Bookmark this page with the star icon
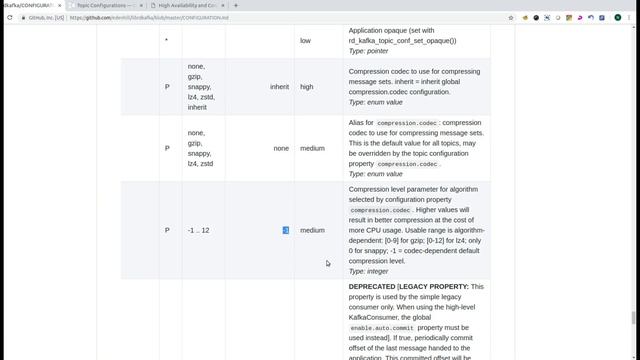The height and width of the screenshot is (360, 640). [511, 18]
